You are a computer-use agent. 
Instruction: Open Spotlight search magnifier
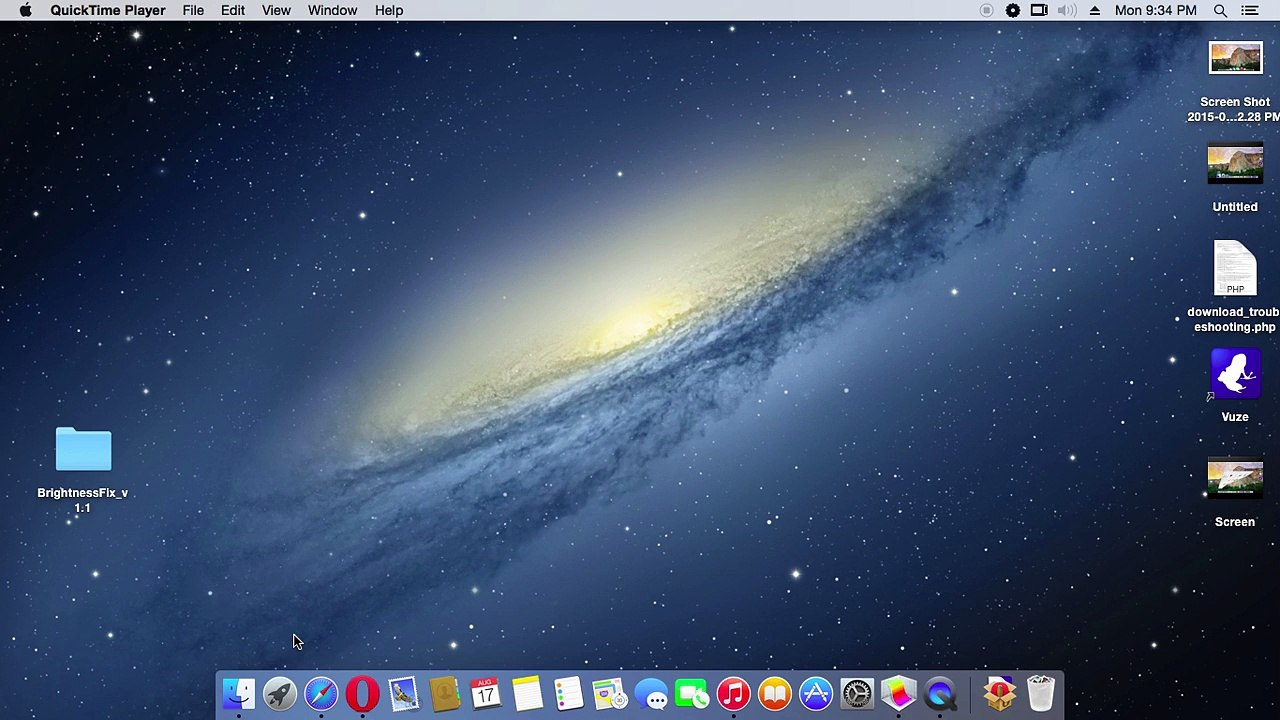coord(1220,10)
